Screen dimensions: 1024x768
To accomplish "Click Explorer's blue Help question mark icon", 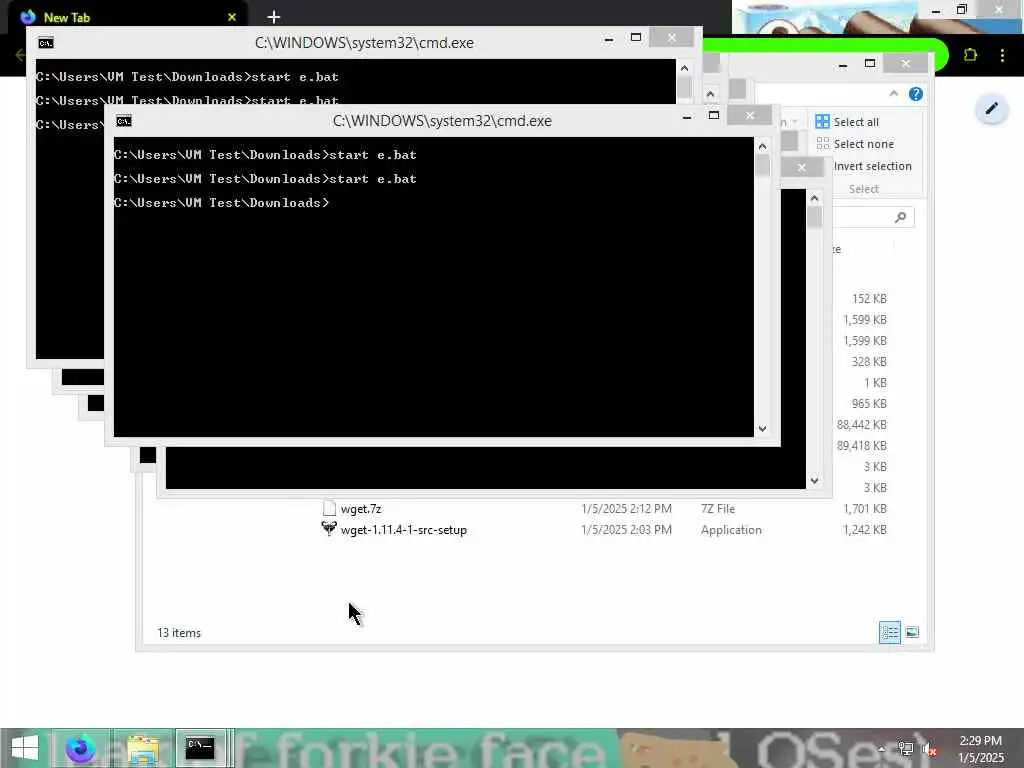I will [x=916, y=94].
